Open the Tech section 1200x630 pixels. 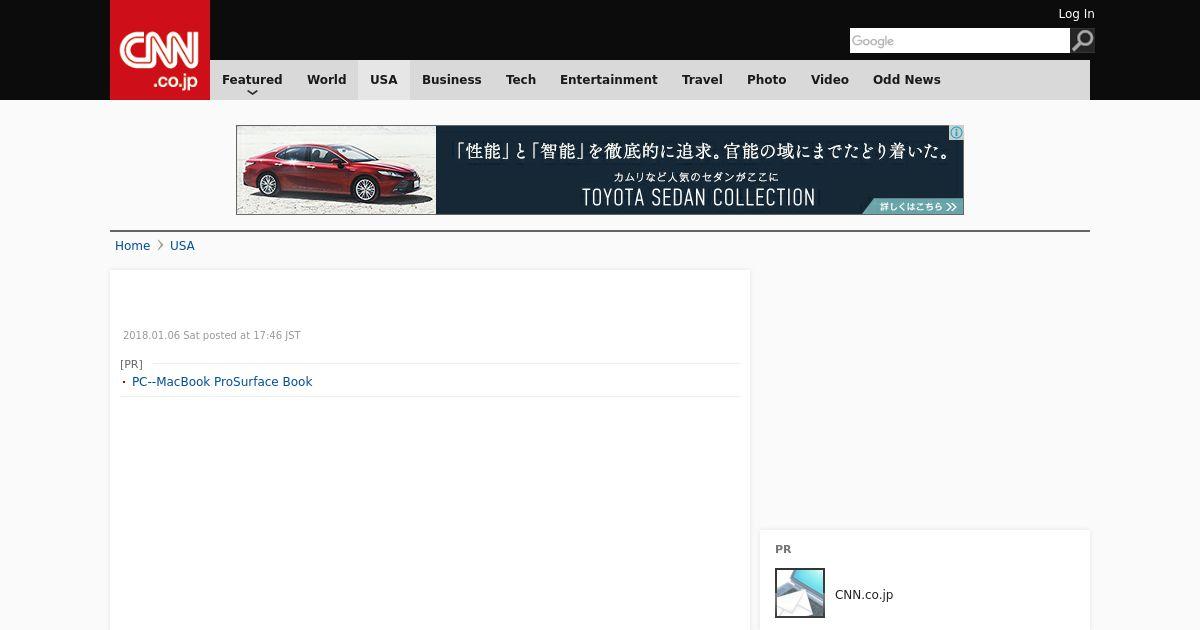pos(521,80)
